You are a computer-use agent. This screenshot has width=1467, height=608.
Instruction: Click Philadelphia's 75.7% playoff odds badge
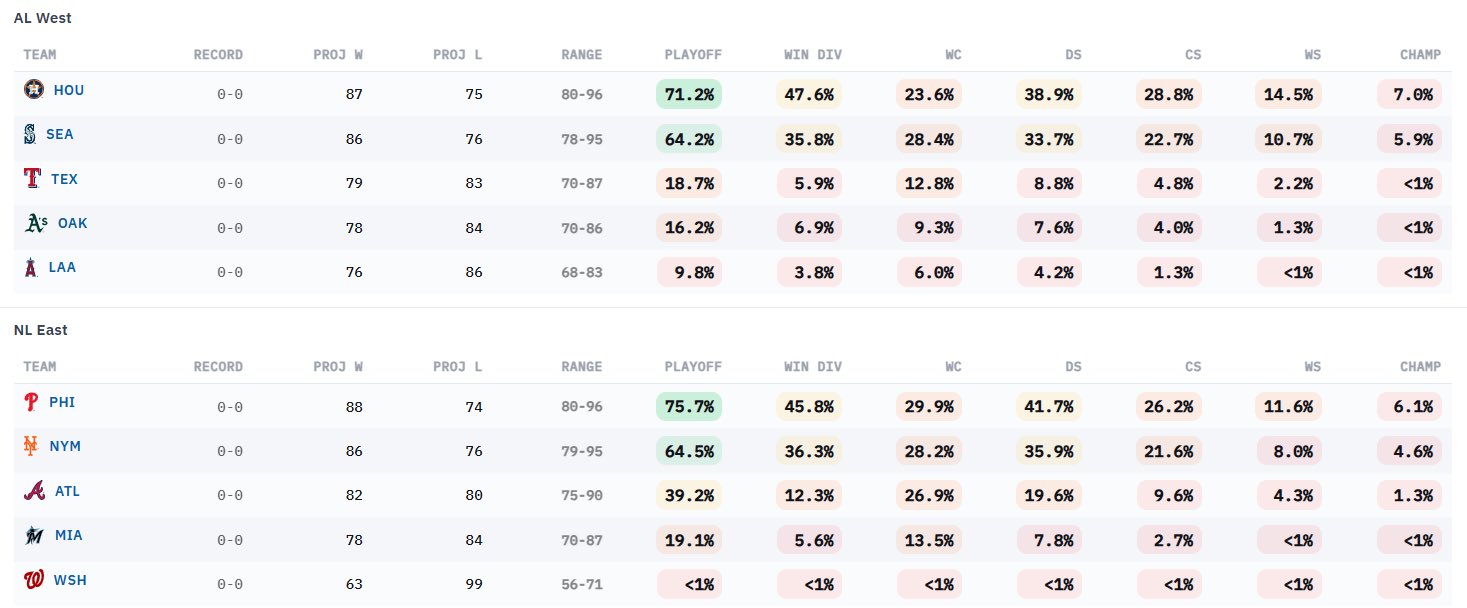tap(689, 407)
